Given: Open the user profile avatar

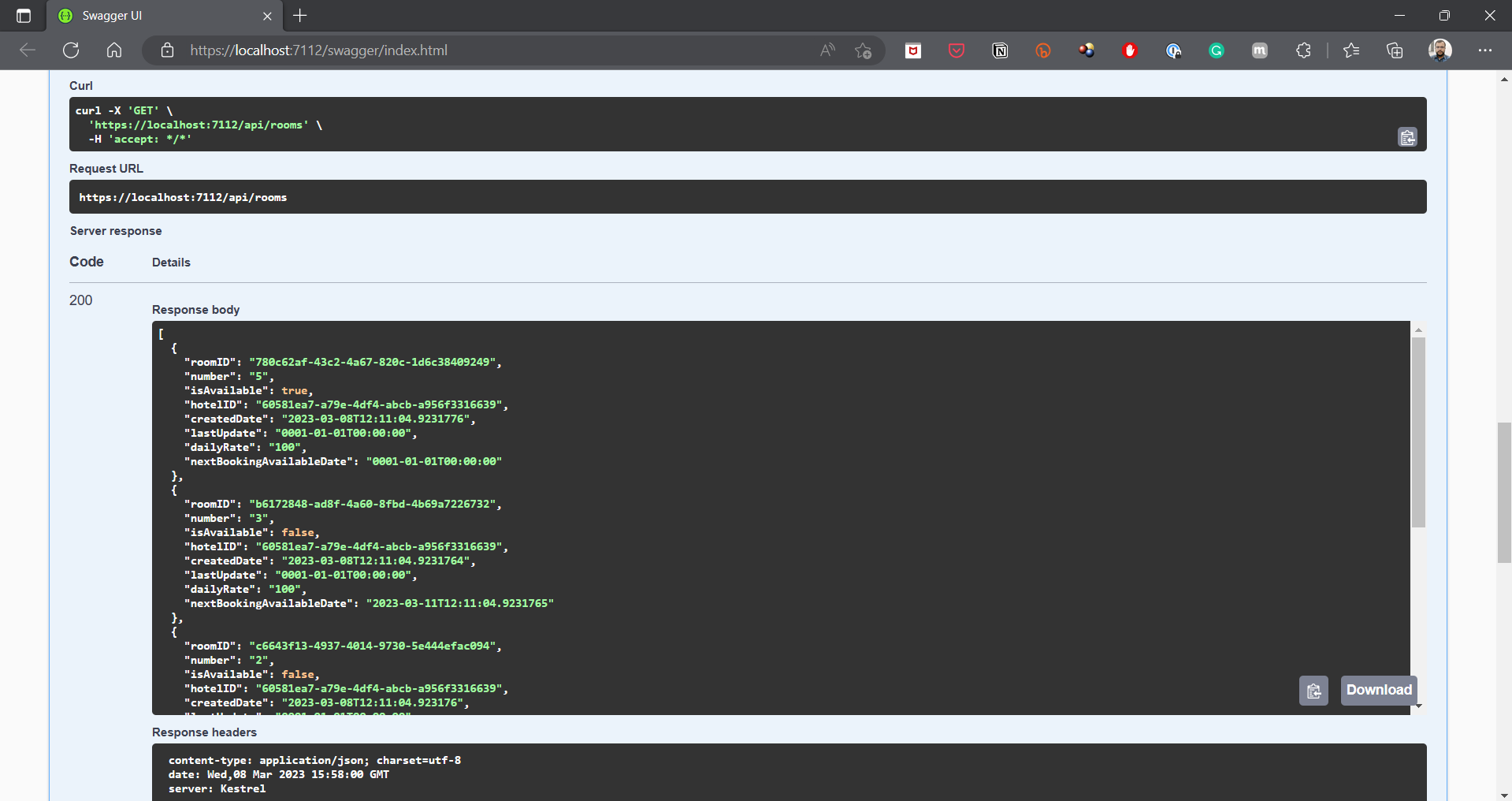Looking at the screenshot, I should [x=1440, y=50].
